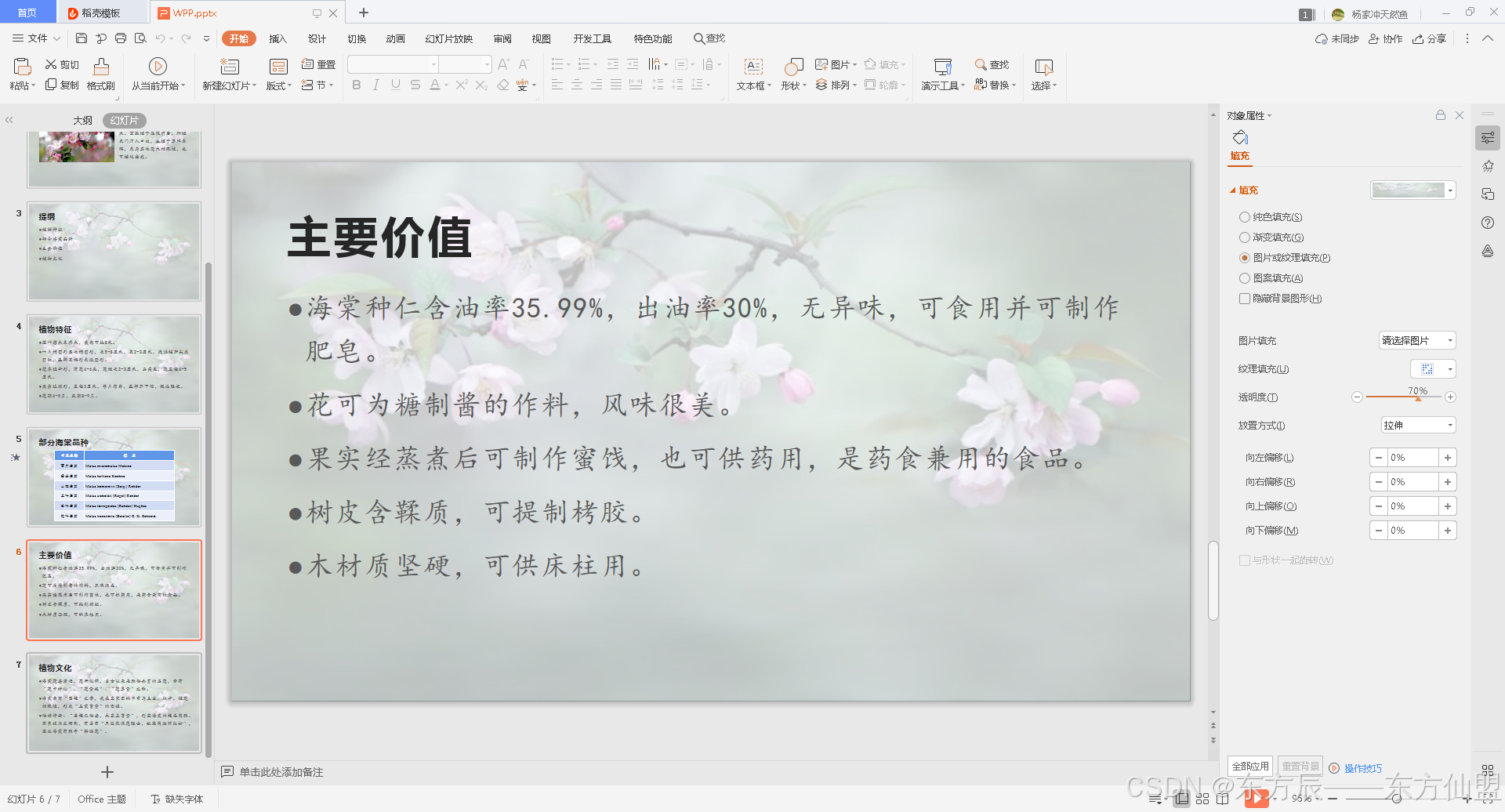Click the lock icon in object properties header

pyautogui.click(x=1441, y=115)
